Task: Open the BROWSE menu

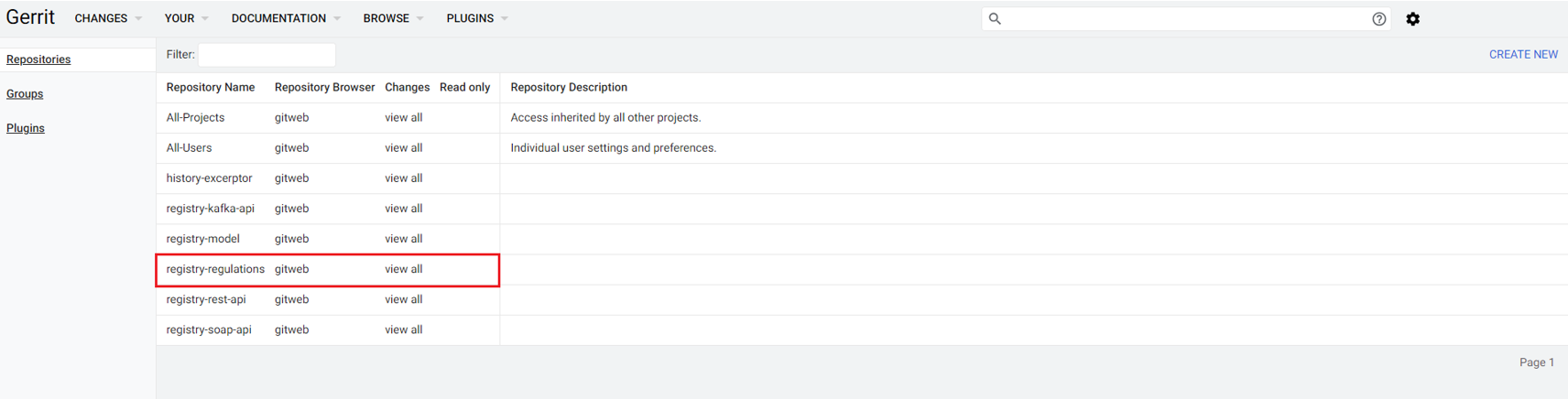Action: 393,18
